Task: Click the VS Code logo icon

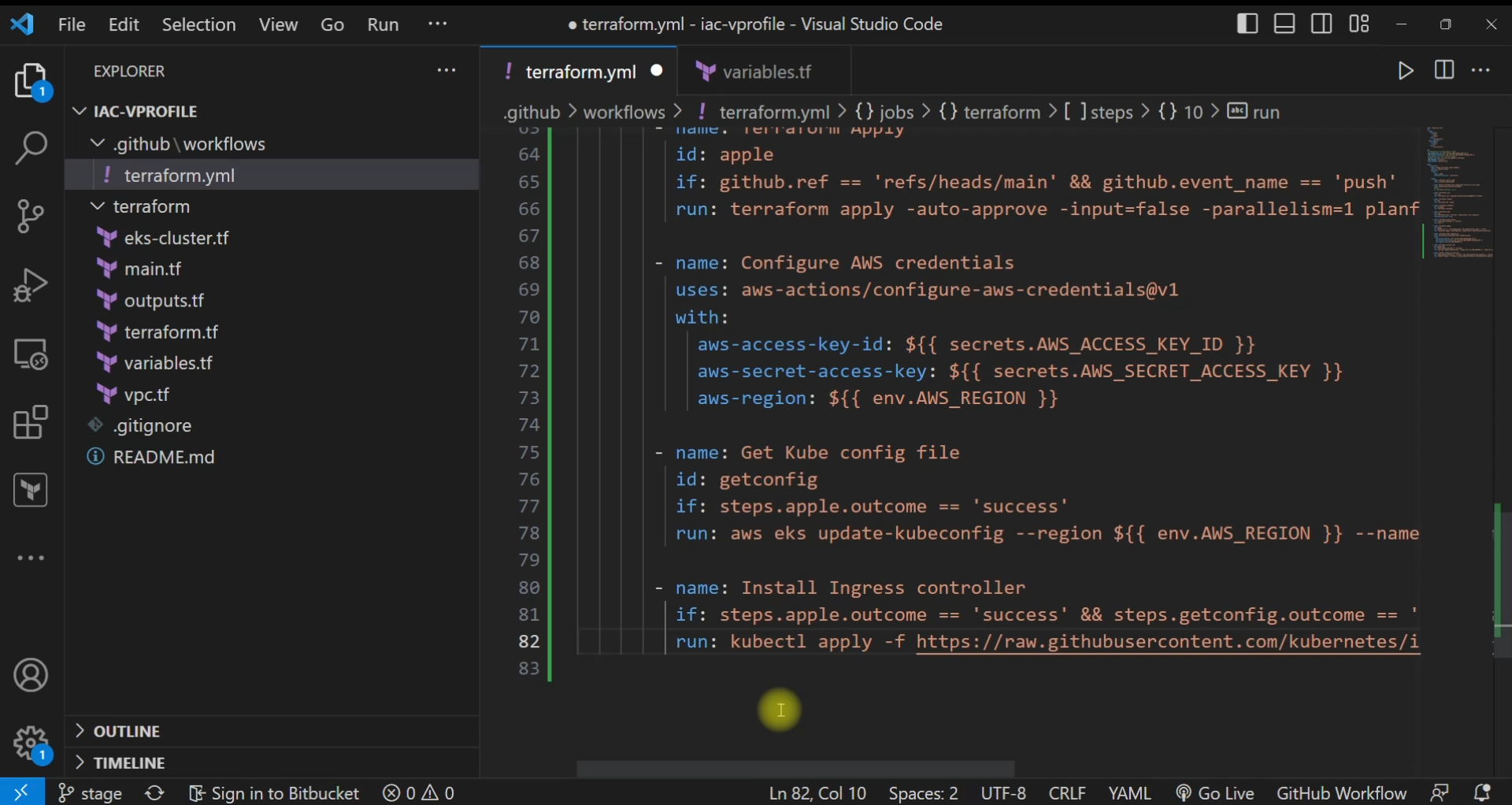Action: tap(22, 24)
